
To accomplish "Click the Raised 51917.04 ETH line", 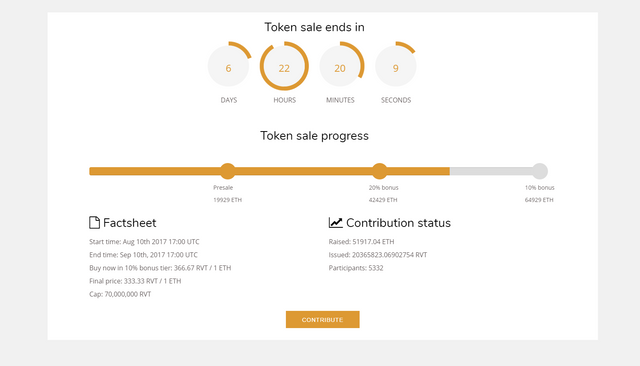I will click(361, 242).
